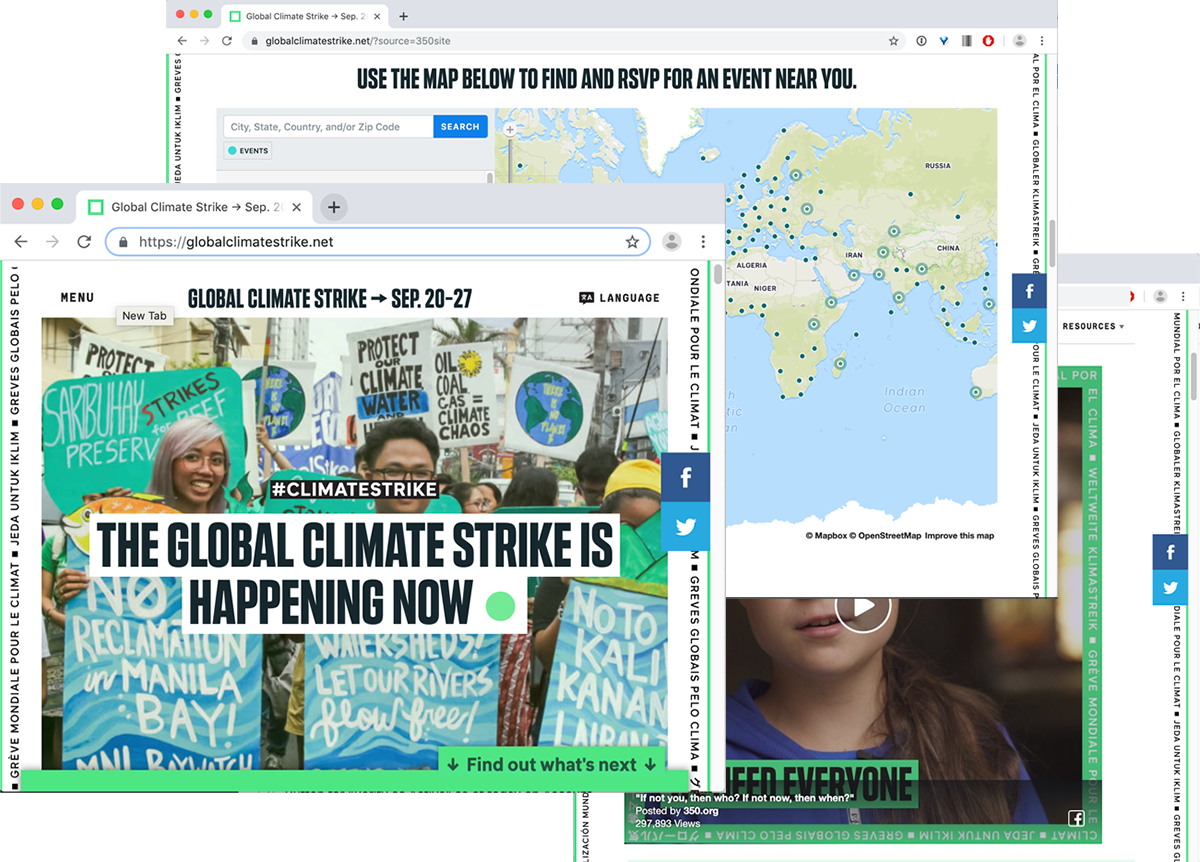
Task: Click the blue SEARCH button
Action: [460, 127]
